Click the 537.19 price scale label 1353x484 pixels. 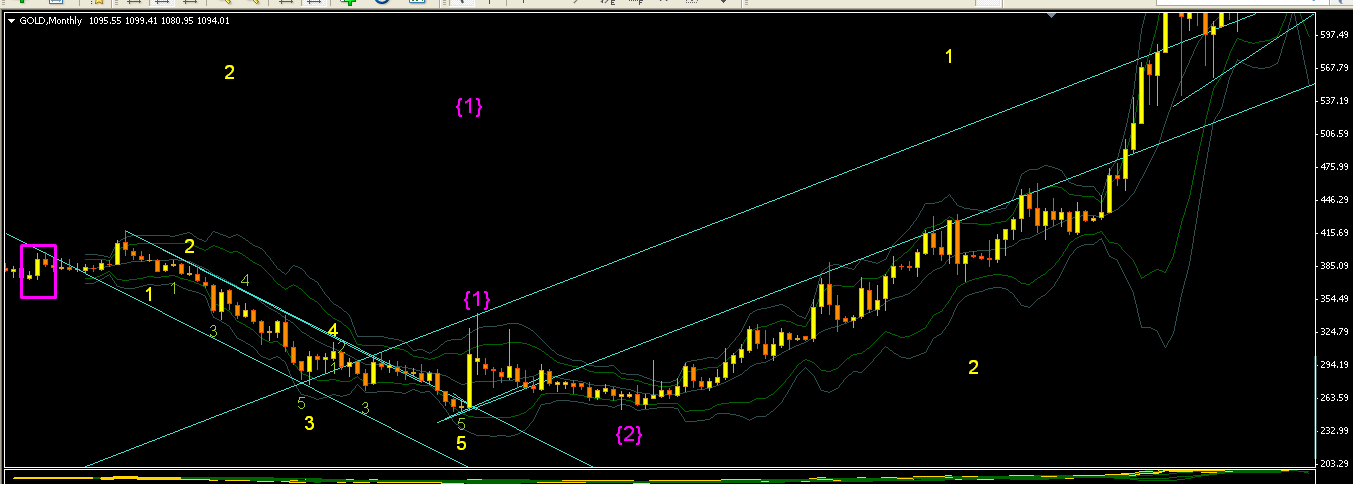pyautogui.click(x=1335, y=101)
